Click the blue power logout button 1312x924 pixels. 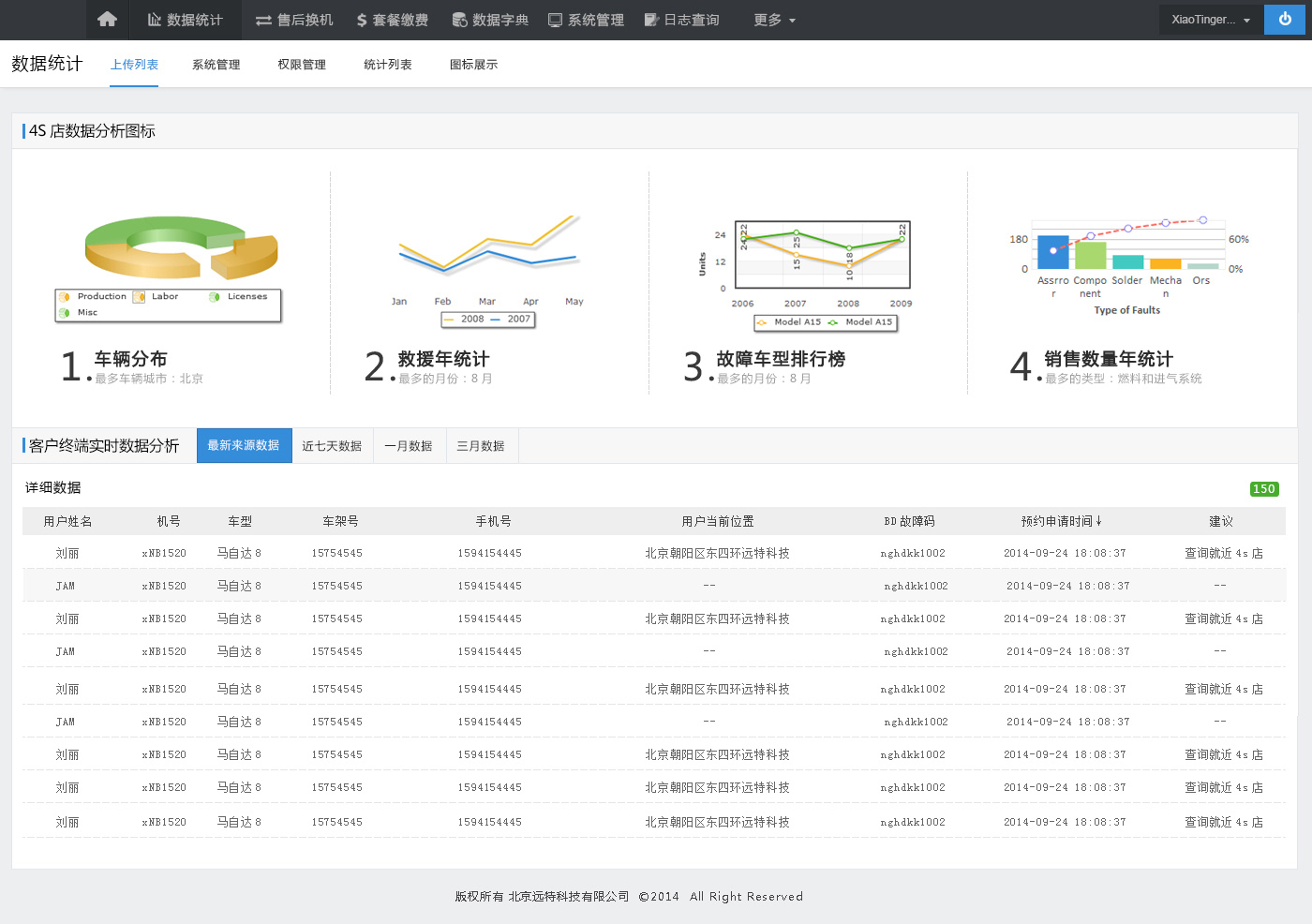[x=1285, y=20]
